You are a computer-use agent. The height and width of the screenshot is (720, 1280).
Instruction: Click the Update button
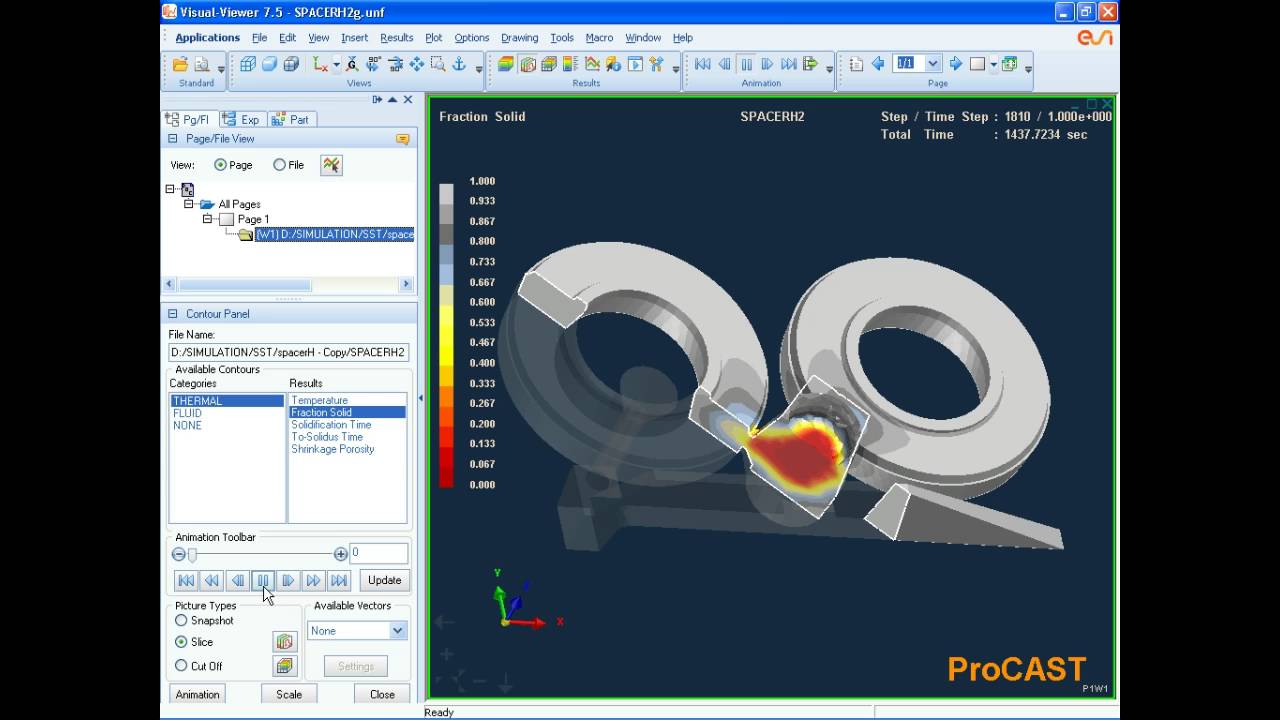(x=384, y=580)
